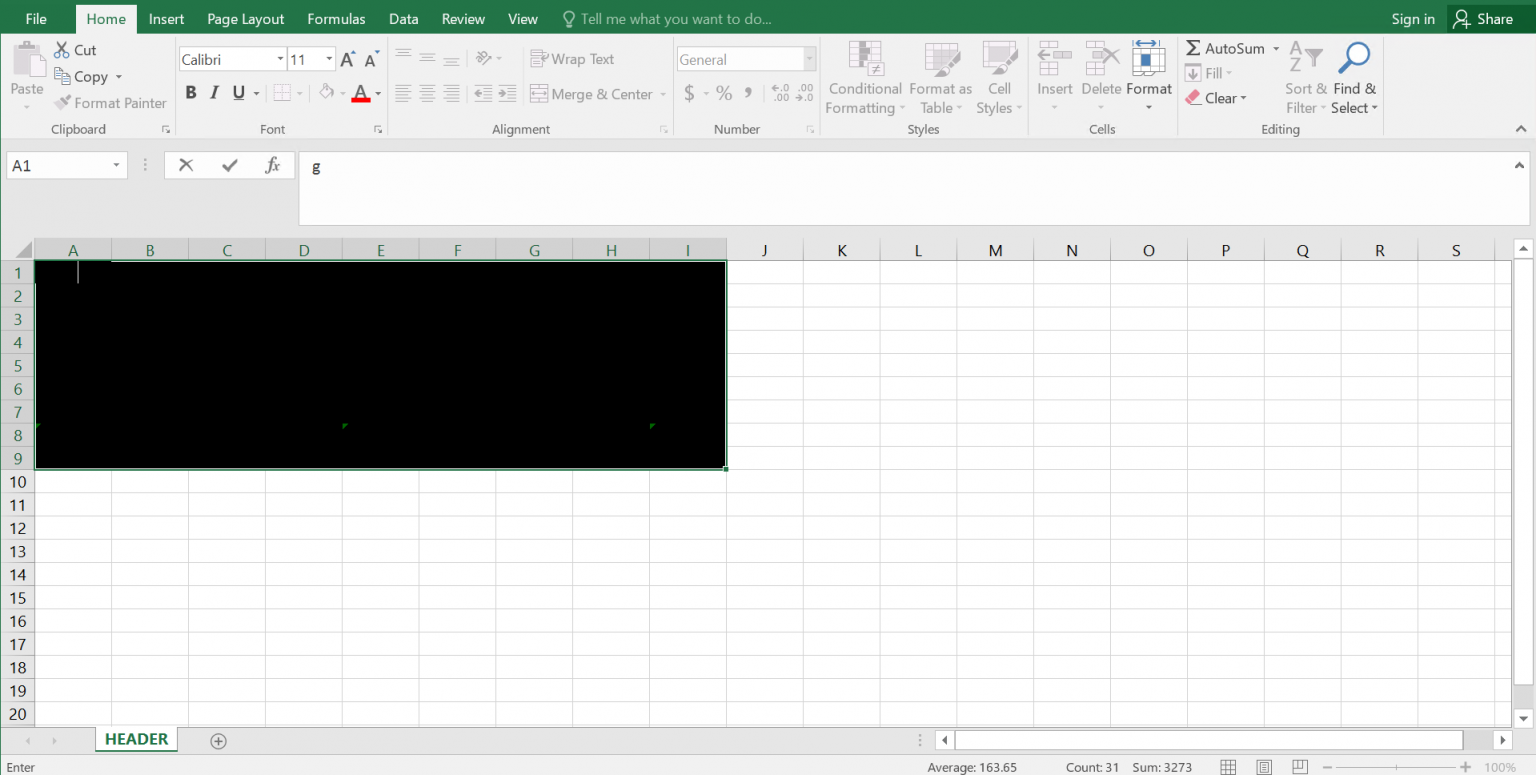Toggle bold formatting
This screenshot has height=775, width=1536.
(x=191, y=92)
